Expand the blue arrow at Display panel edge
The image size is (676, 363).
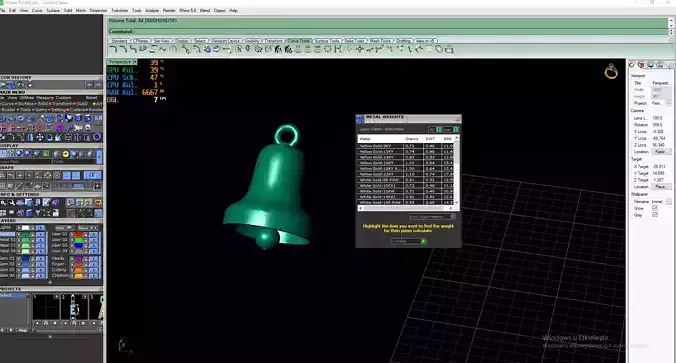pos(100,157)
